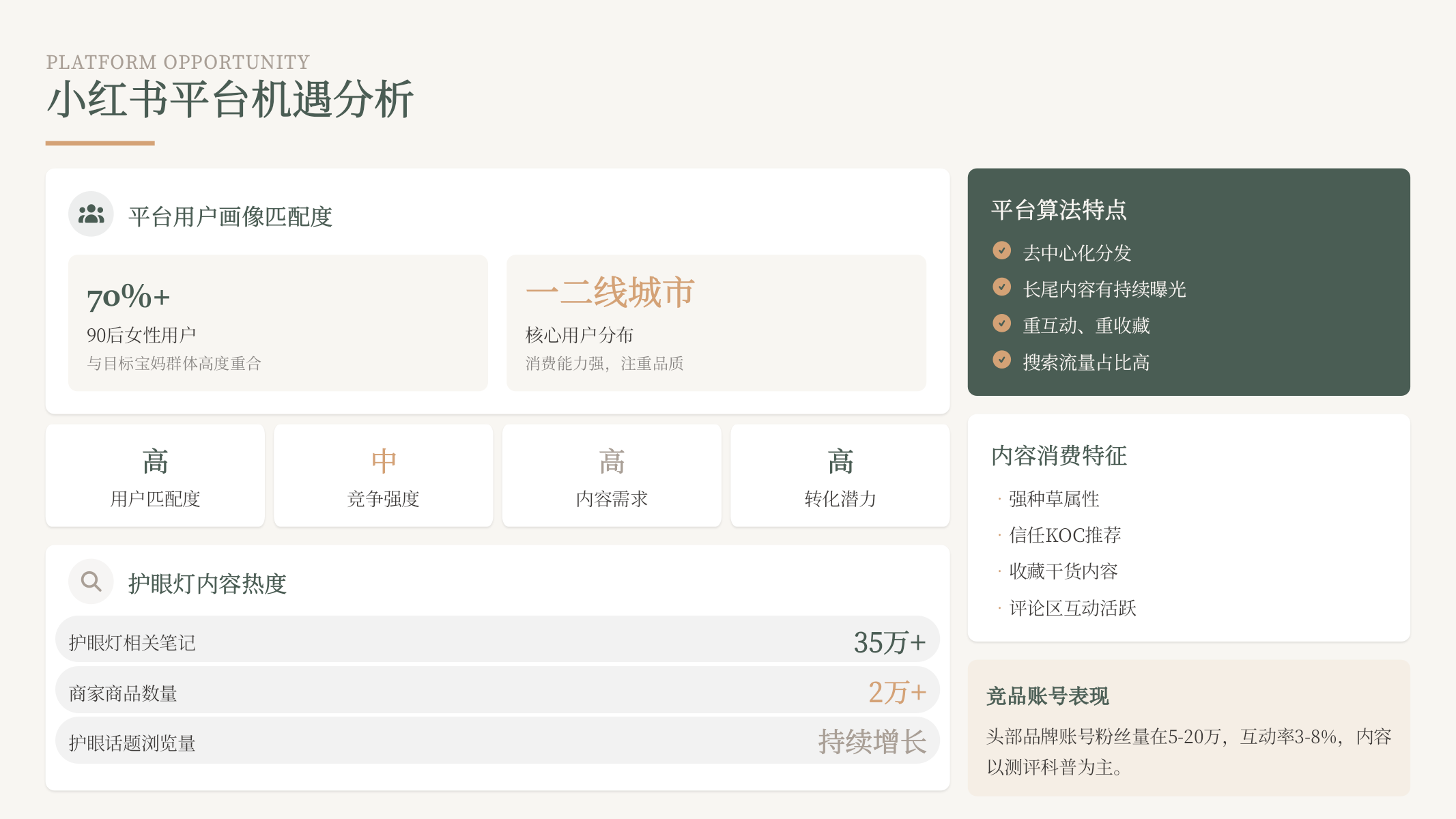
Task: Click the checkmark icon beside 去中心化分发
Action: (1002, 250)
